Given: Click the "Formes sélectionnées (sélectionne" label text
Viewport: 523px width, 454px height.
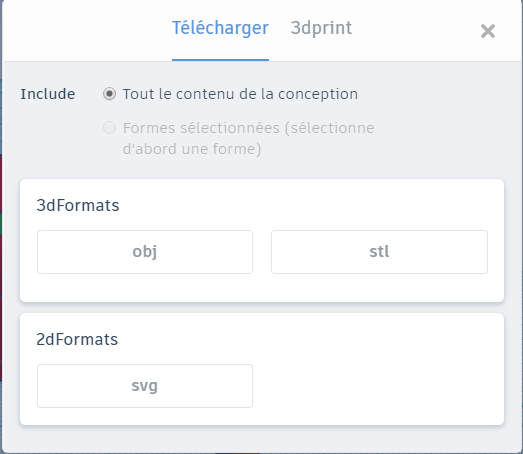Looking at the screenshot, I should (248, 128).
